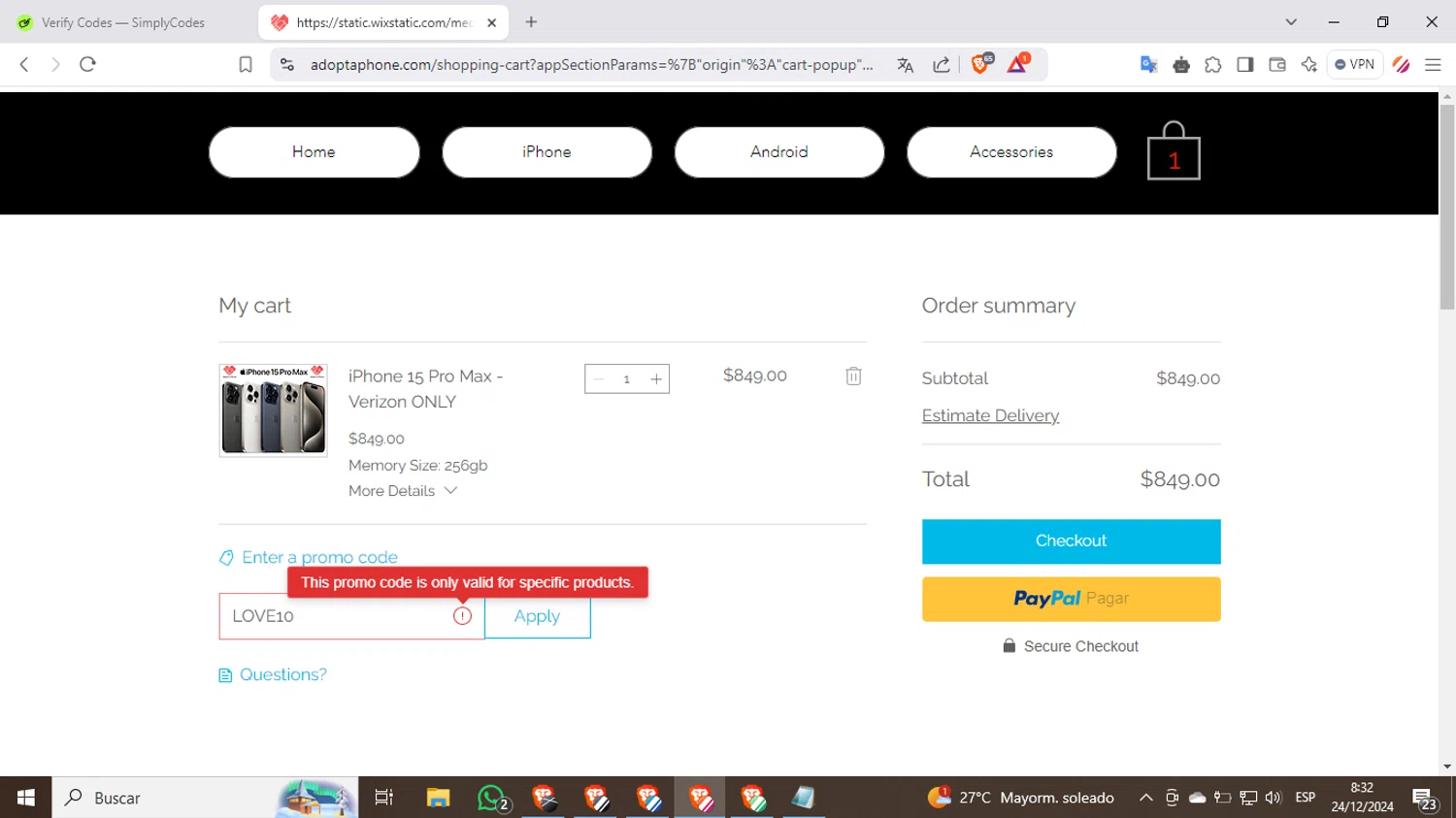Viewport: 1456px width, 818px height.
Task: Expand More Details for the iPhone
Action: [x=403, y=491]
